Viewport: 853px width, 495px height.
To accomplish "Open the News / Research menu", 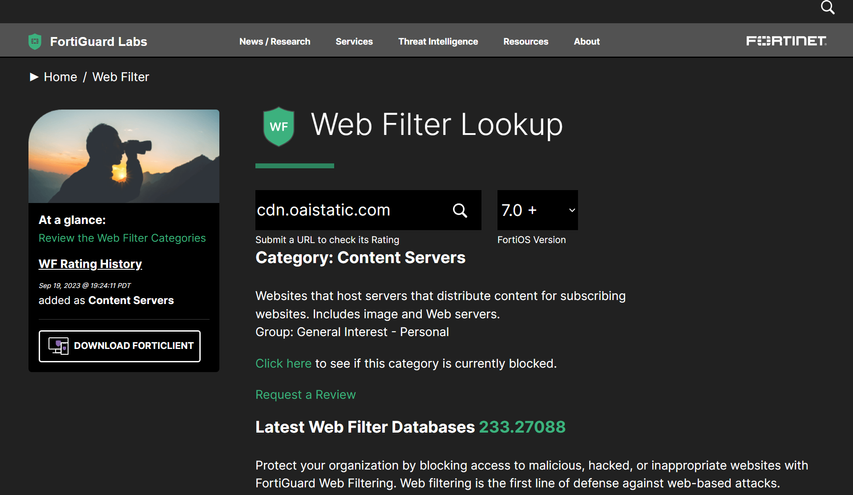I will coord(275,41).
